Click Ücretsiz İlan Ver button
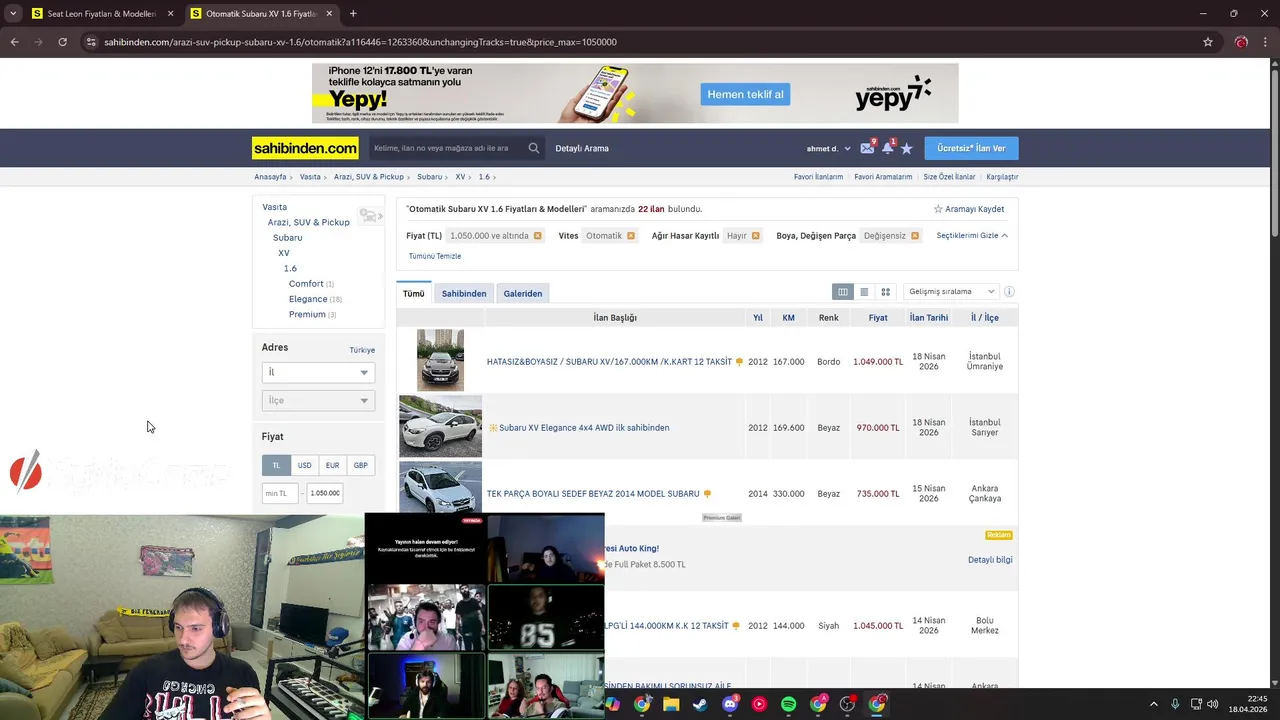Screen dimensions: 1280x720 (971, 148)
